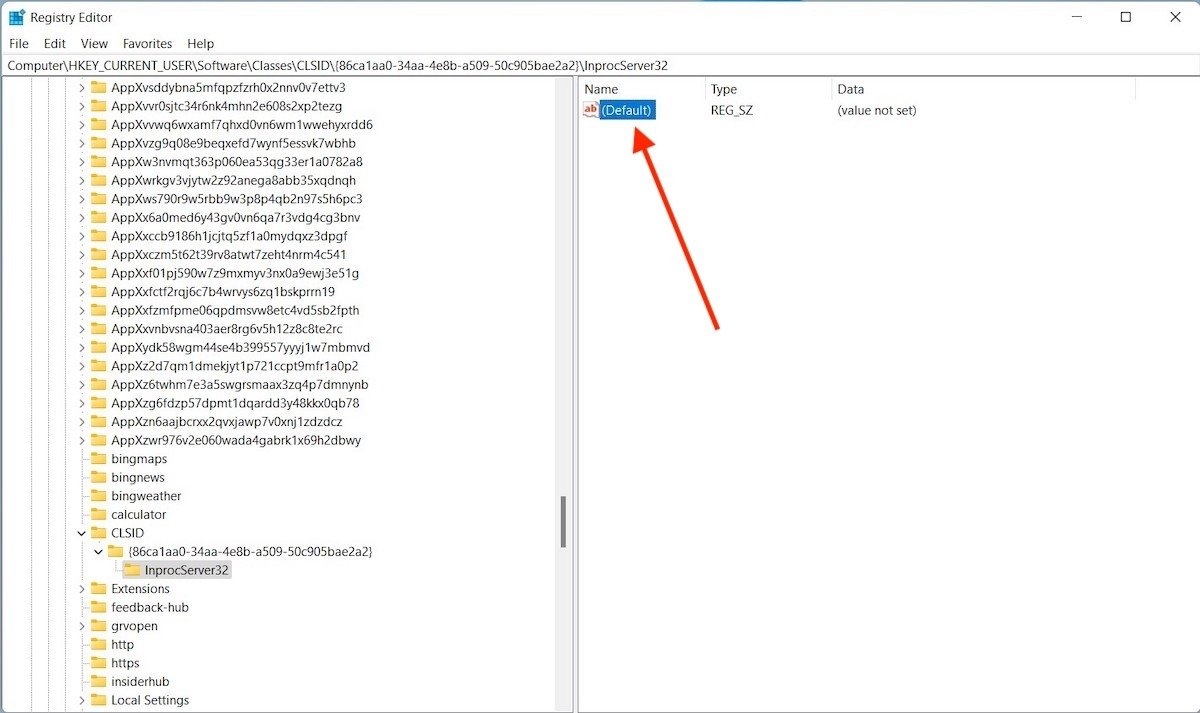Click the bingmaps folder icon
1200x713 pixels.
[x=100, y=458]
